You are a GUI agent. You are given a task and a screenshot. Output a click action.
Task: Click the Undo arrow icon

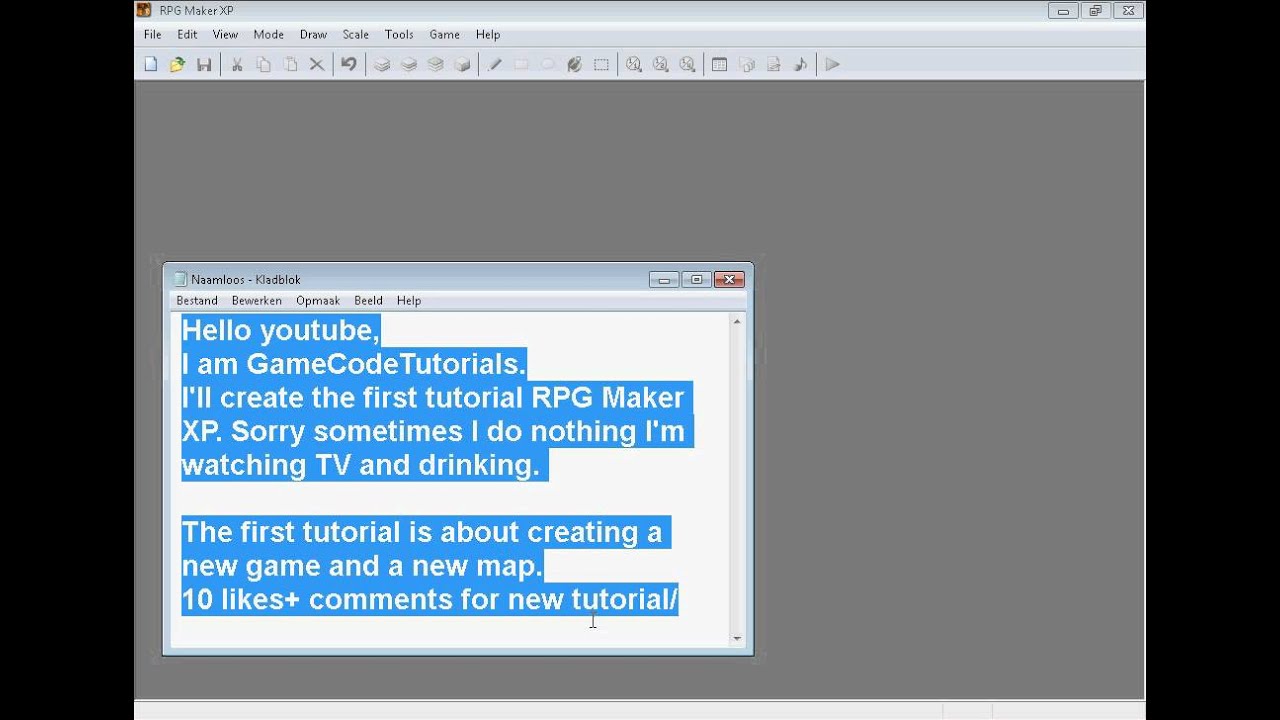coord(348,64)
